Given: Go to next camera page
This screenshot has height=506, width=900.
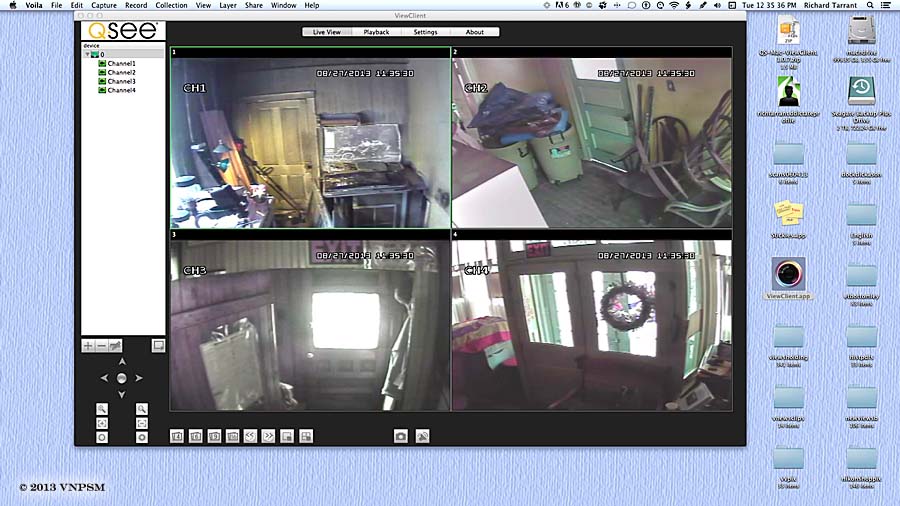Looking at the screenshot, I should coord(269,437).
